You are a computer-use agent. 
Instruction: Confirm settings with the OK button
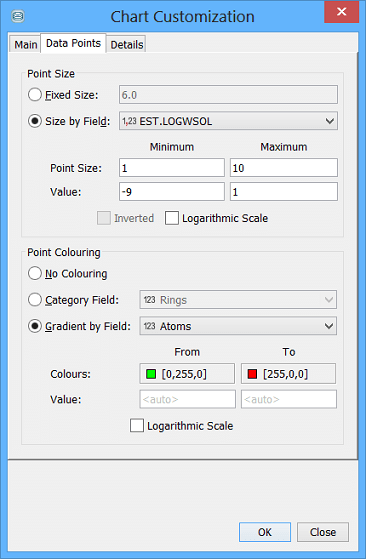[265, 532]
